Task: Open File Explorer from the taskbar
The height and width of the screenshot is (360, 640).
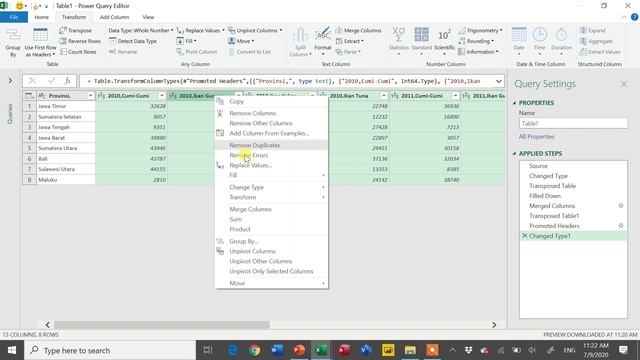Action: [410, 350]
